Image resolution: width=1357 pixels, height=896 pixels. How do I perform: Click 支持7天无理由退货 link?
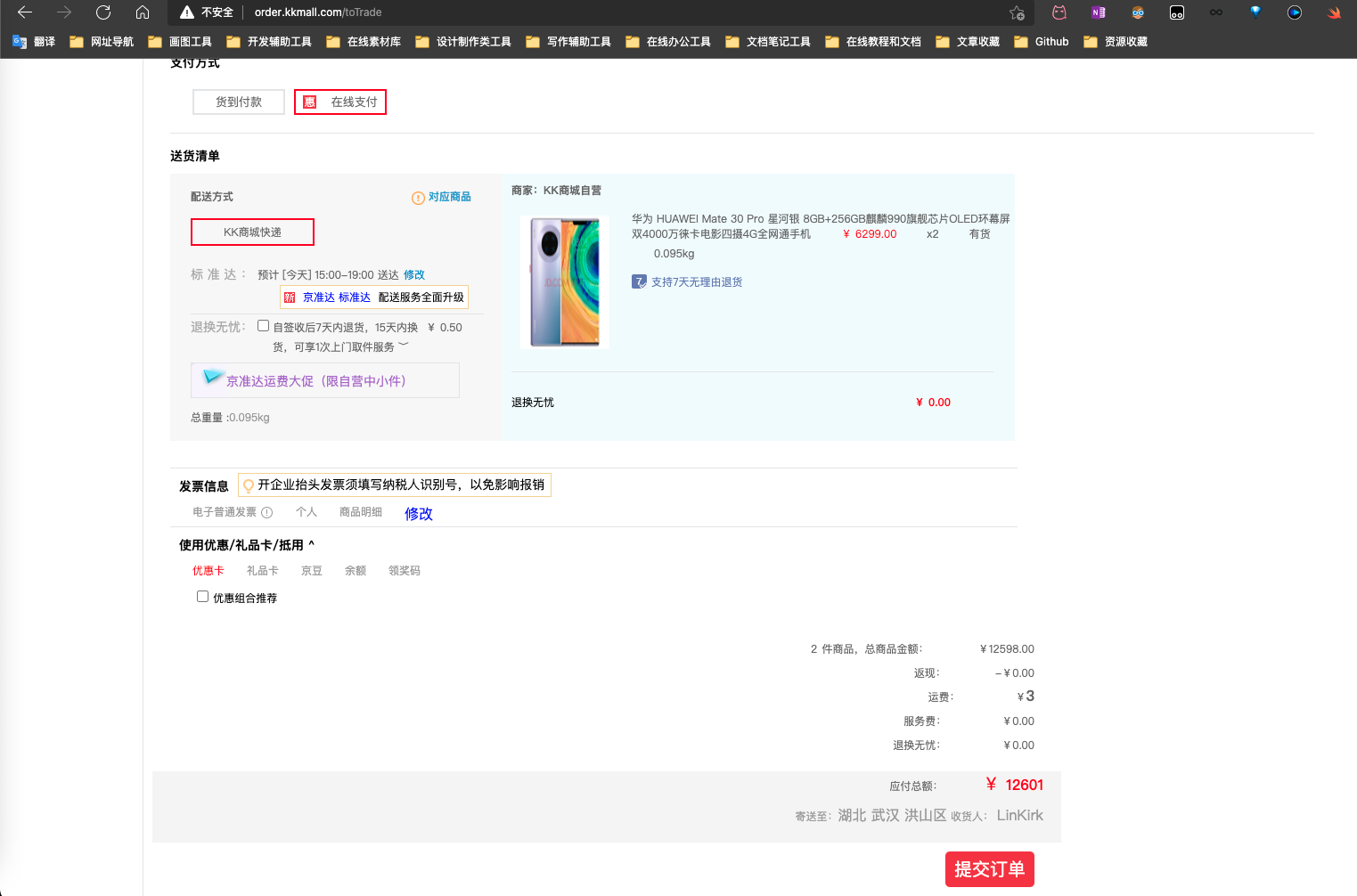pyautogui.click(x=697, y=282)
